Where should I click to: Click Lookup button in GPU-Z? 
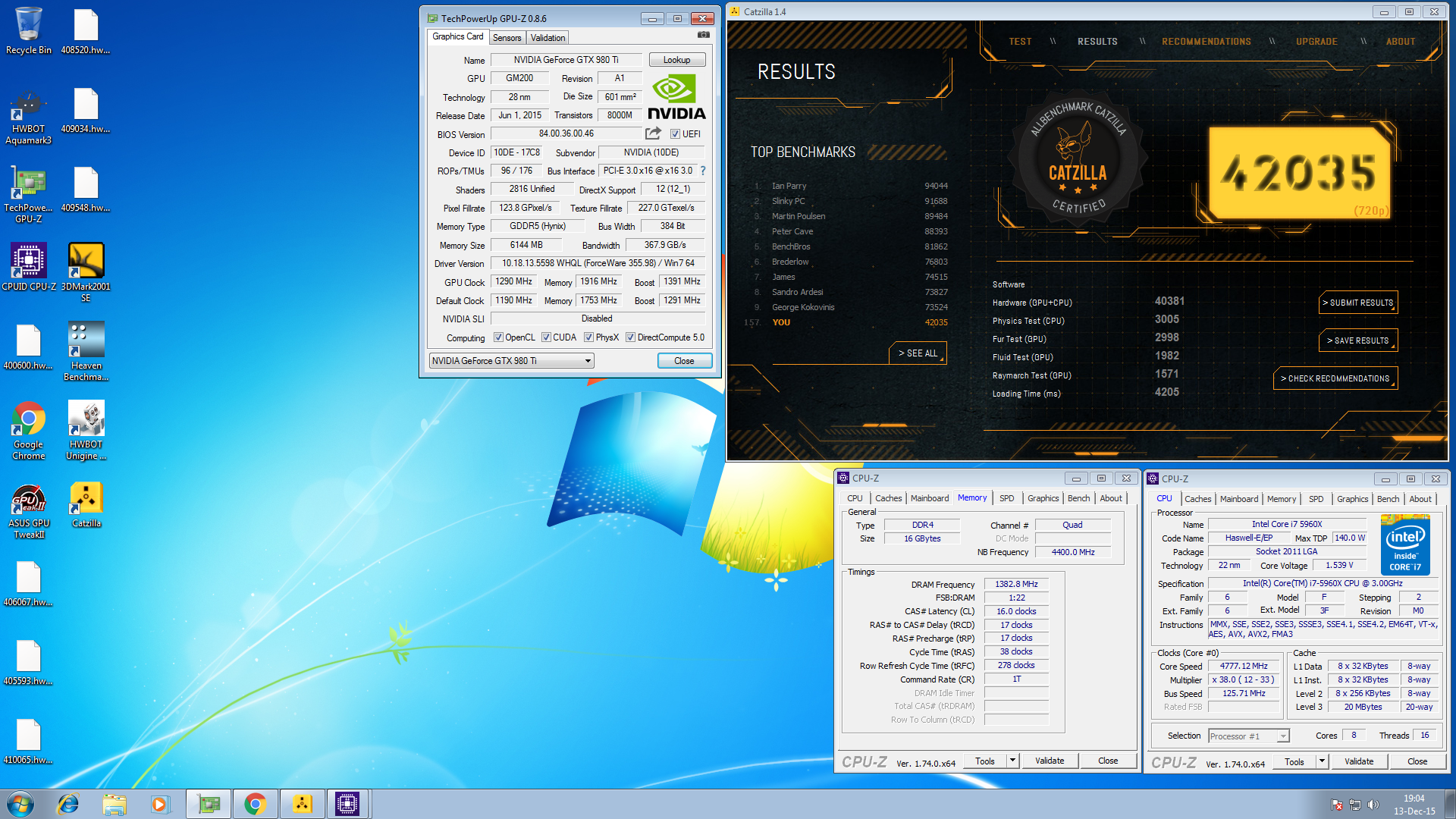pyautogui.click(x=676, y=60)
